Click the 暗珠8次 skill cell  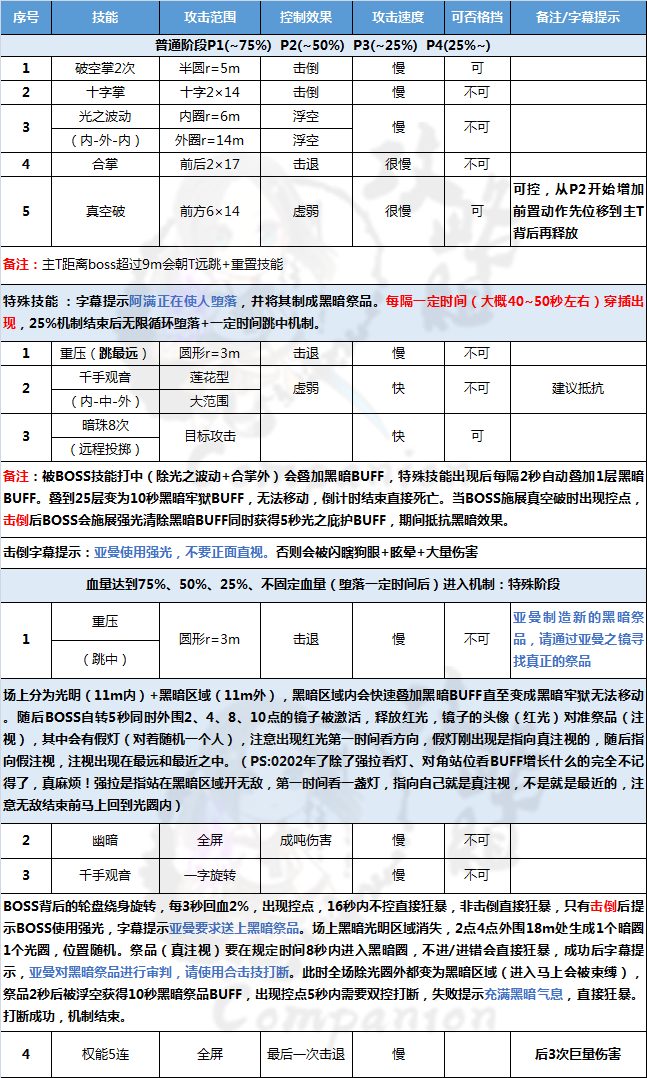pyautogui.click(x=105, y=424)
